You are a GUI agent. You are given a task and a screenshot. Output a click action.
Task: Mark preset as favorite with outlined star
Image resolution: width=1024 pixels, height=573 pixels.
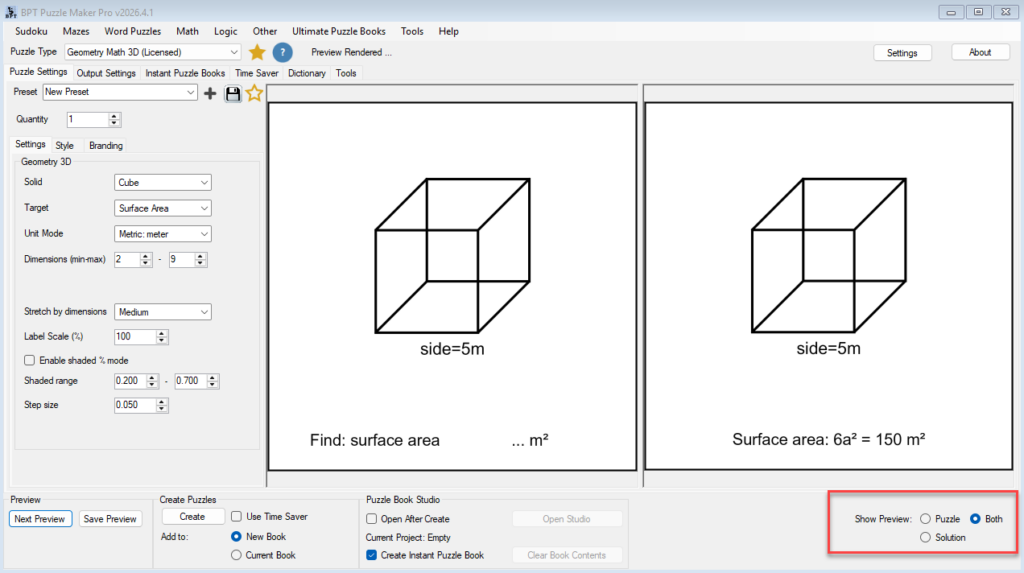[x=254, y=93]
